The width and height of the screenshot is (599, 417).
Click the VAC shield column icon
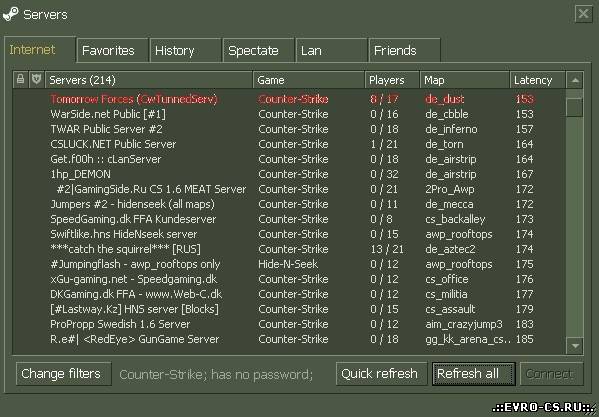(x=37, y=79)
